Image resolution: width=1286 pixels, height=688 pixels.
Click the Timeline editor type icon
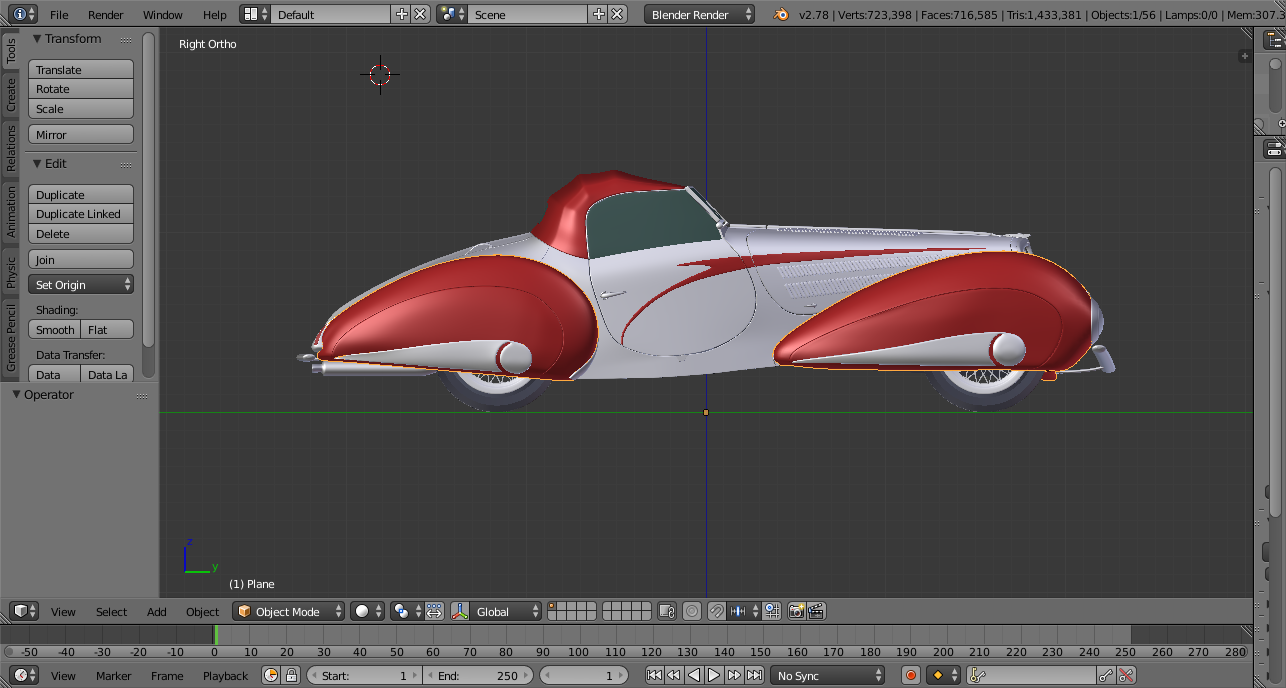pos(21,675)
